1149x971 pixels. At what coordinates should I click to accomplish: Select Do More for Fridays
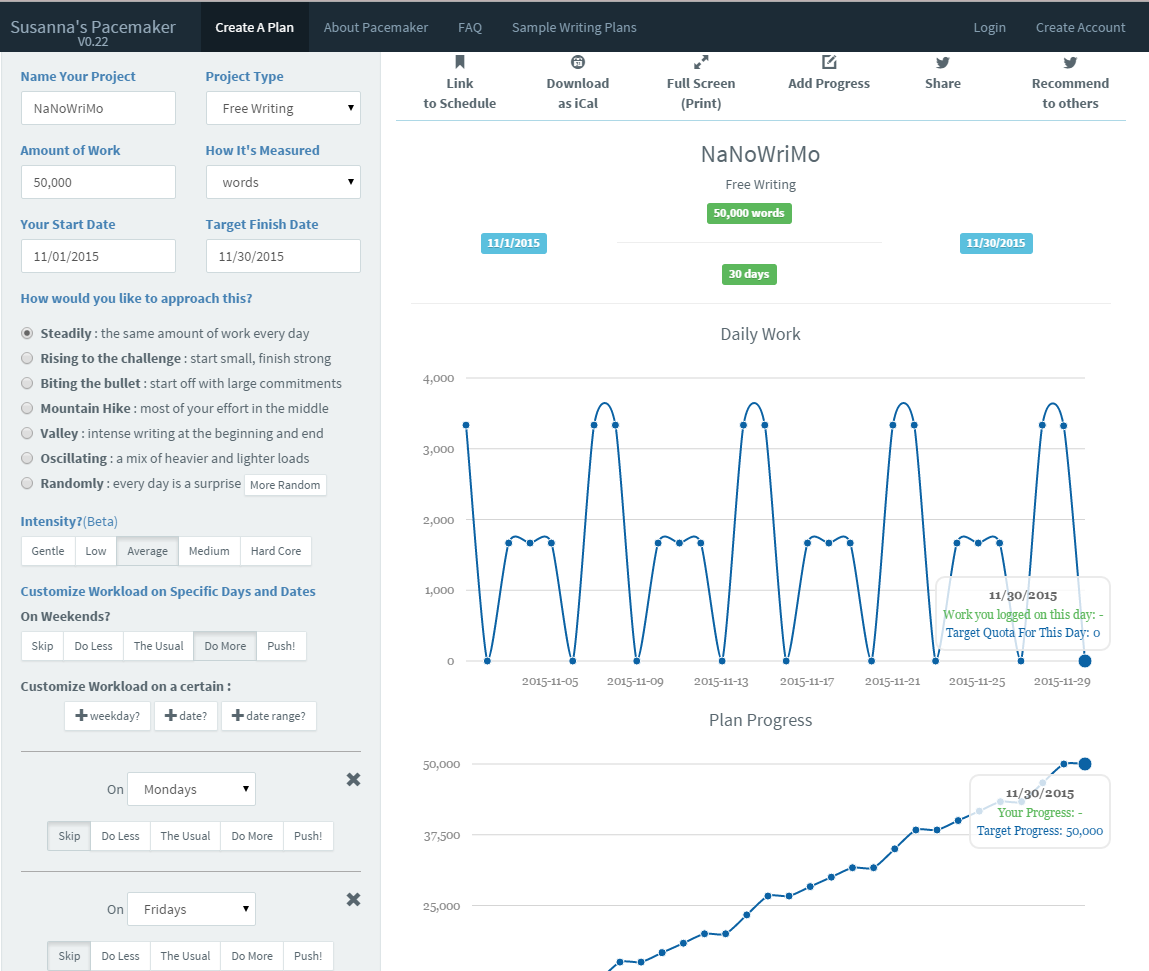pyautogui.click(x=252, y=956)
